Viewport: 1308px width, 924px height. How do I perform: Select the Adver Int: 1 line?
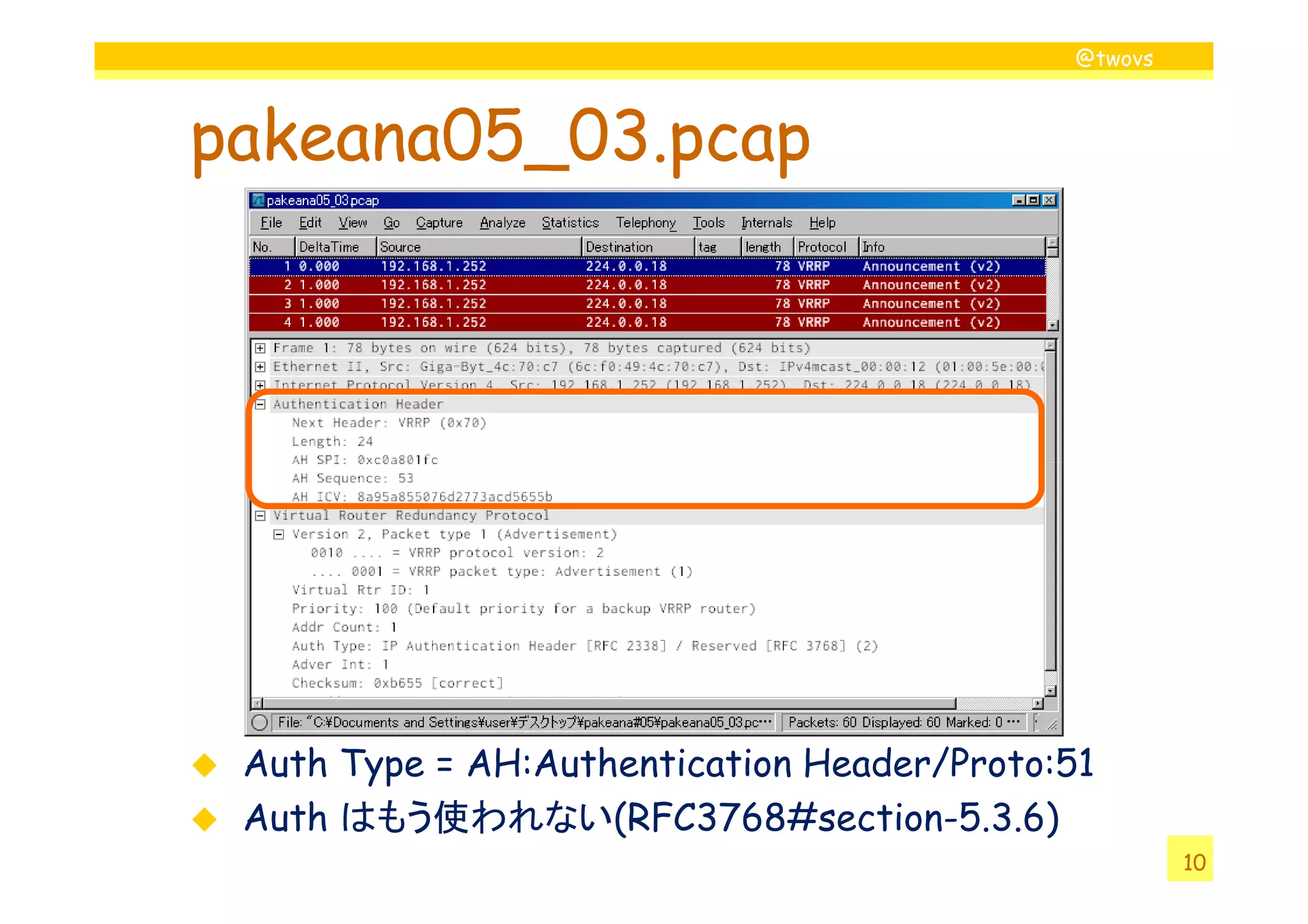(340, 664)
